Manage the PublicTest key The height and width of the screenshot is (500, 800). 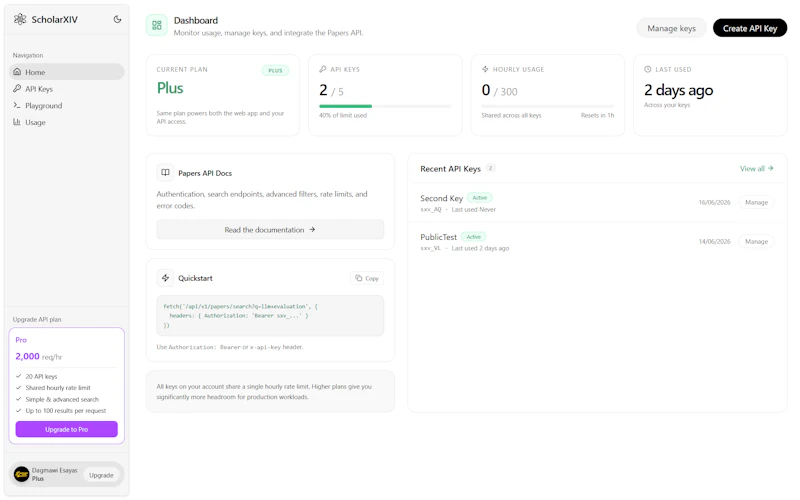[x=756, y=241]
